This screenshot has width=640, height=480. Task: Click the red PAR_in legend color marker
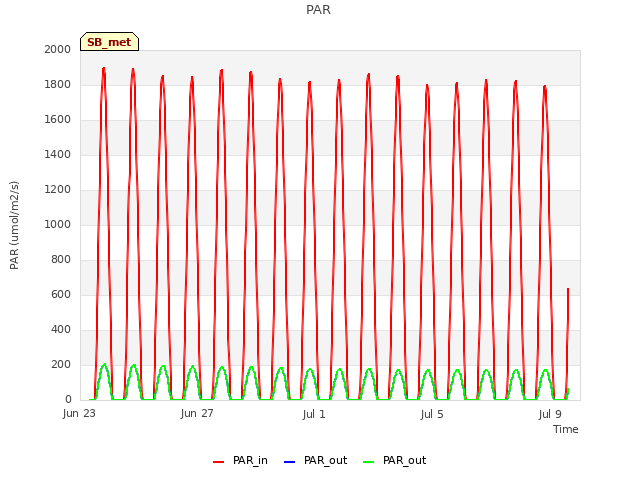(x=219, y=462)
